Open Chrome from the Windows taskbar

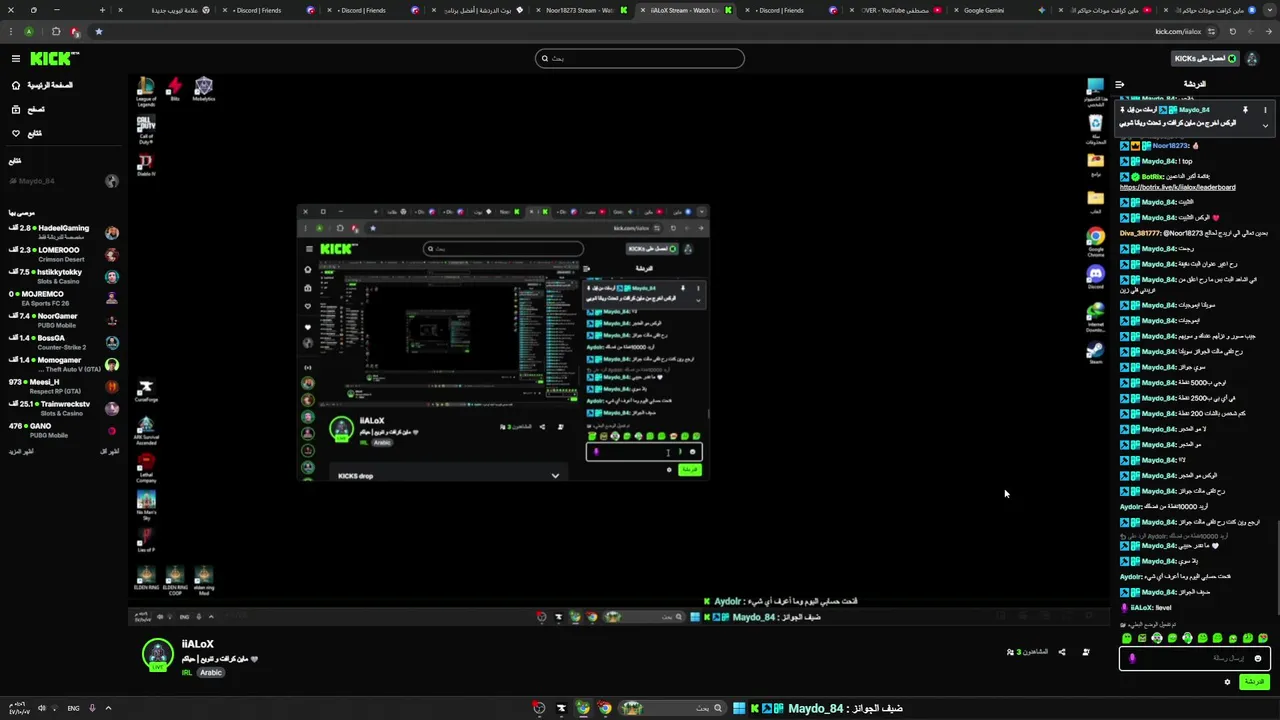[x=605, y=708]
